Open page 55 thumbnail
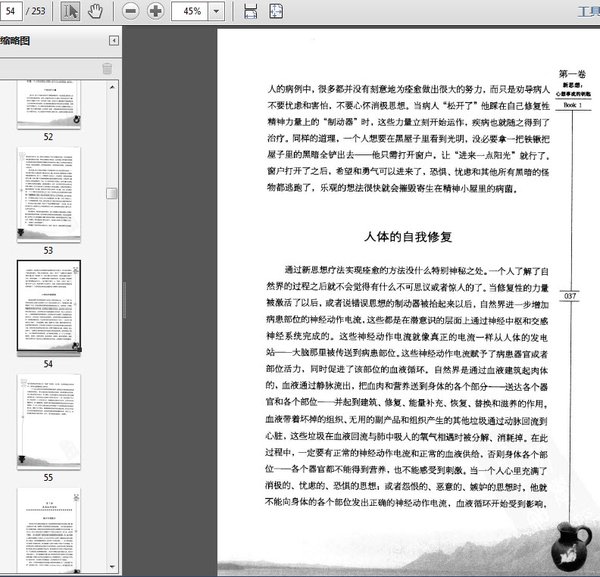The width and height of the screenshot is (600, 577). (x=49, y=421)
